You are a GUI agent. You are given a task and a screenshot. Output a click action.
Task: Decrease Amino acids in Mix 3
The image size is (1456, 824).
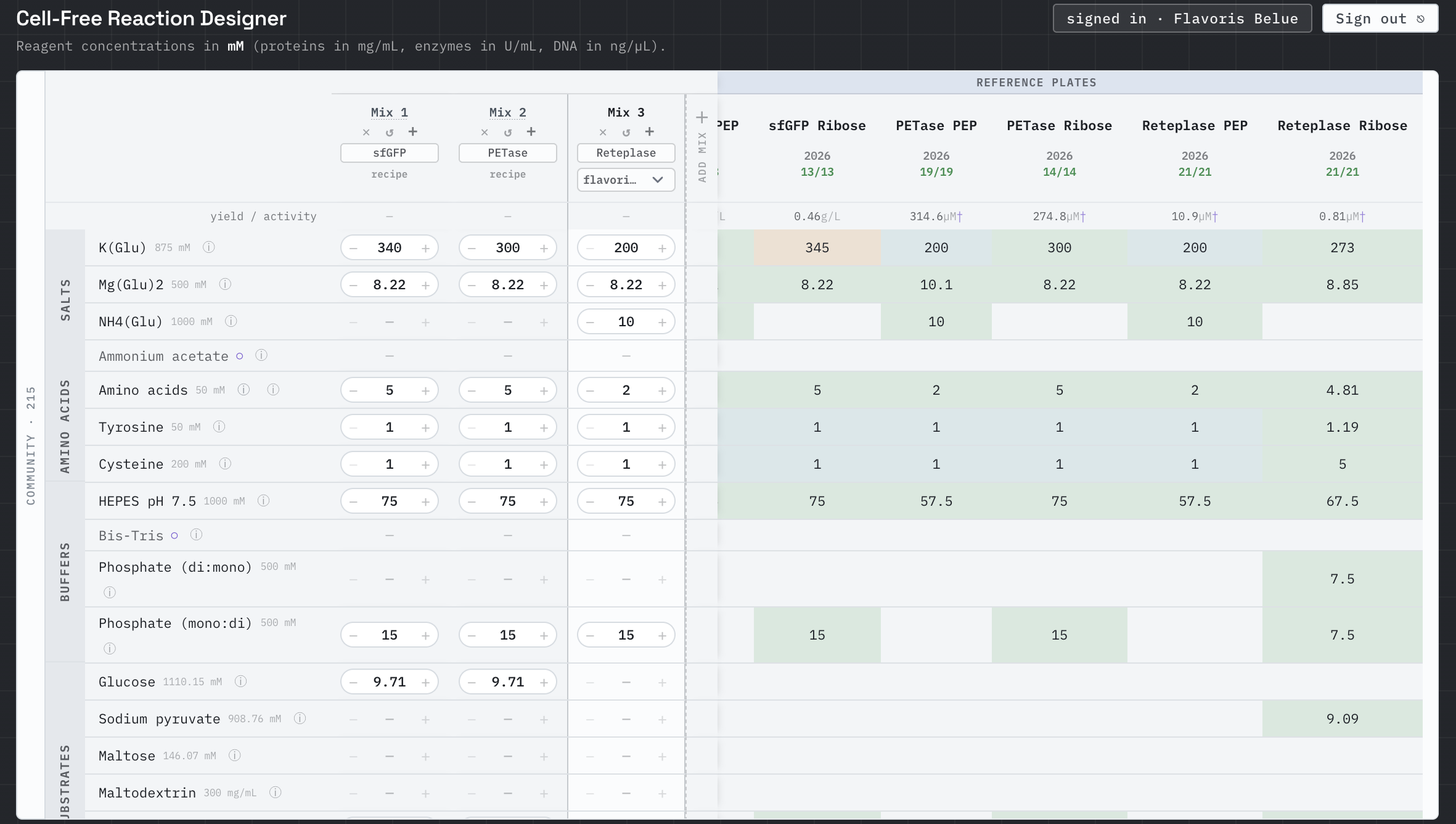pos(590,390)
